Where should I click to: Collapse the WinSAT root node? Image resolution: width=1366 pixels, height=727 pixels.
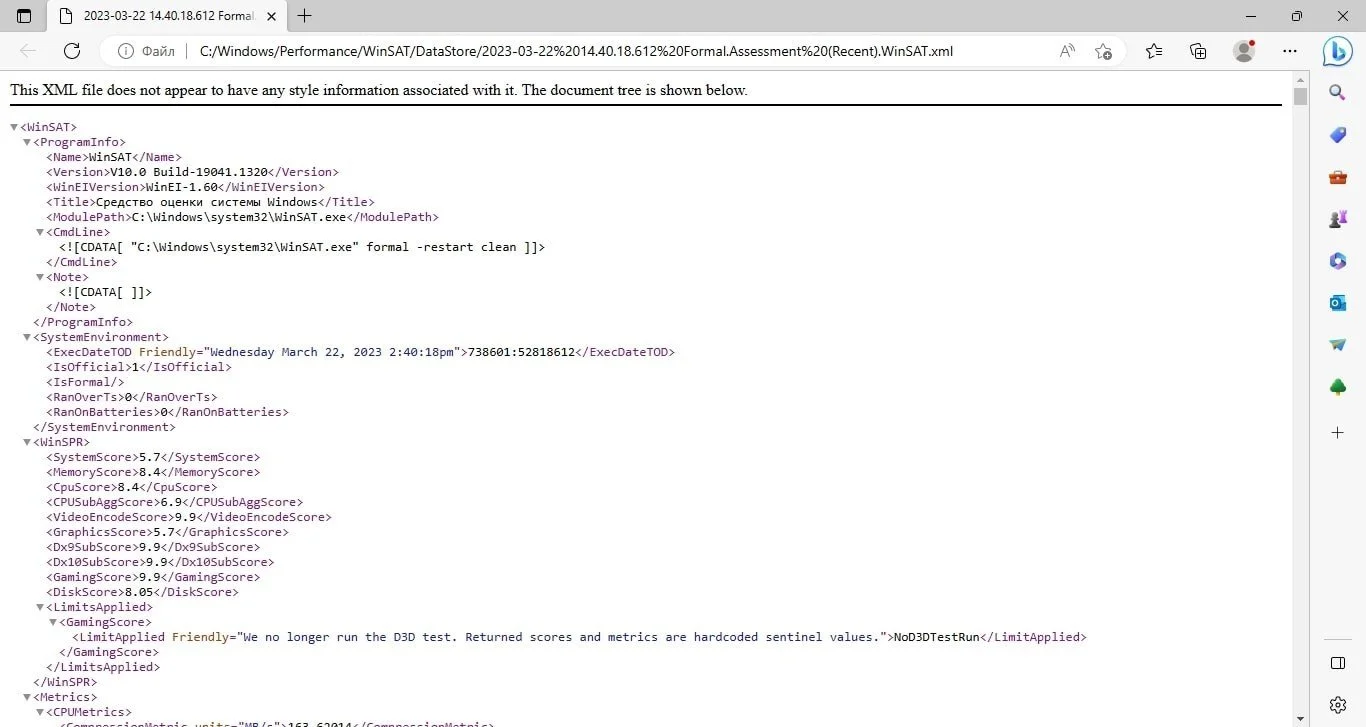14,127
